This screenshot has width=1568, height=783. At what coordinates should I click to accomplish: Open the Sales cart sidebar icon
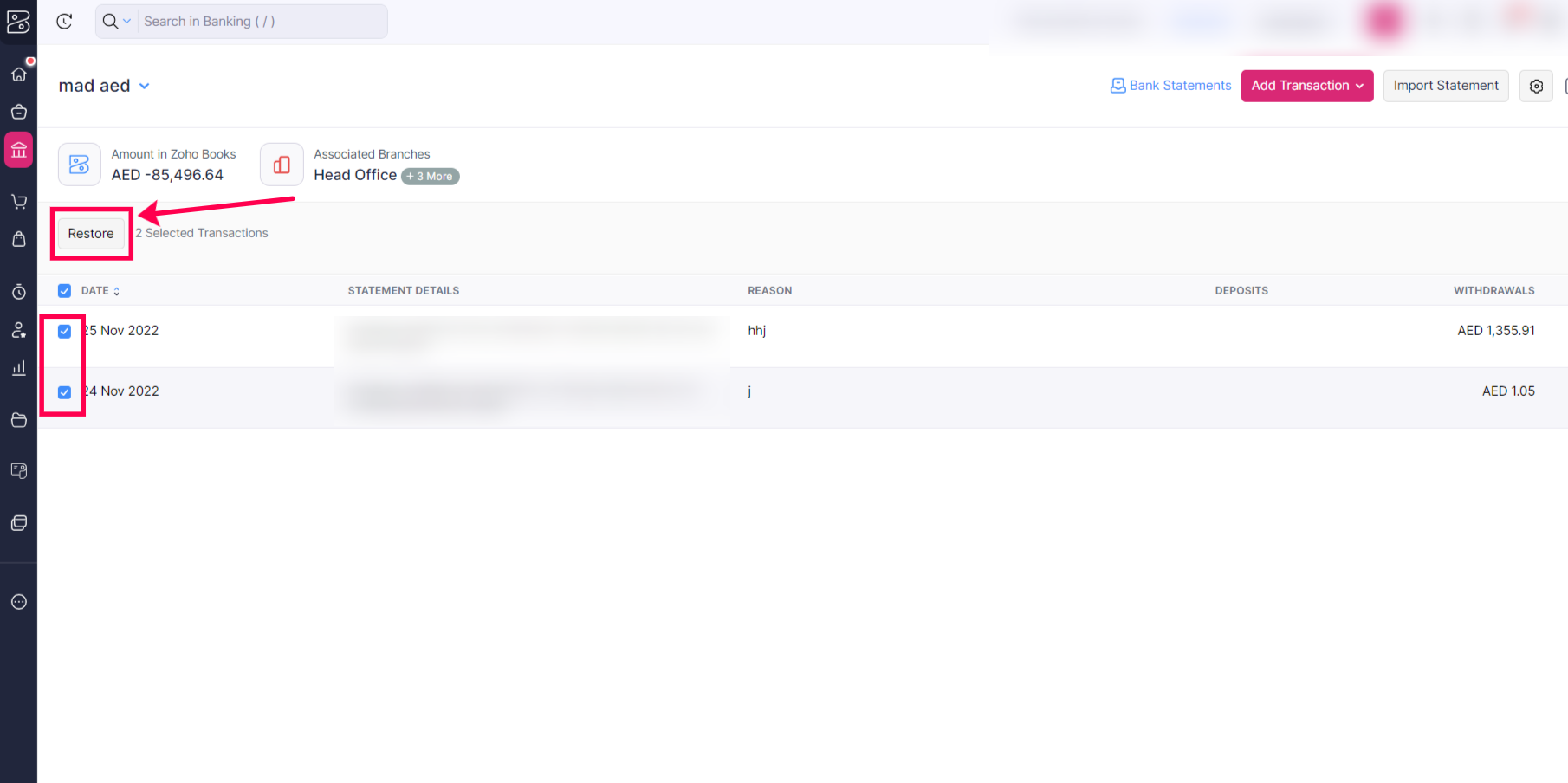click(x=18, y=201)
